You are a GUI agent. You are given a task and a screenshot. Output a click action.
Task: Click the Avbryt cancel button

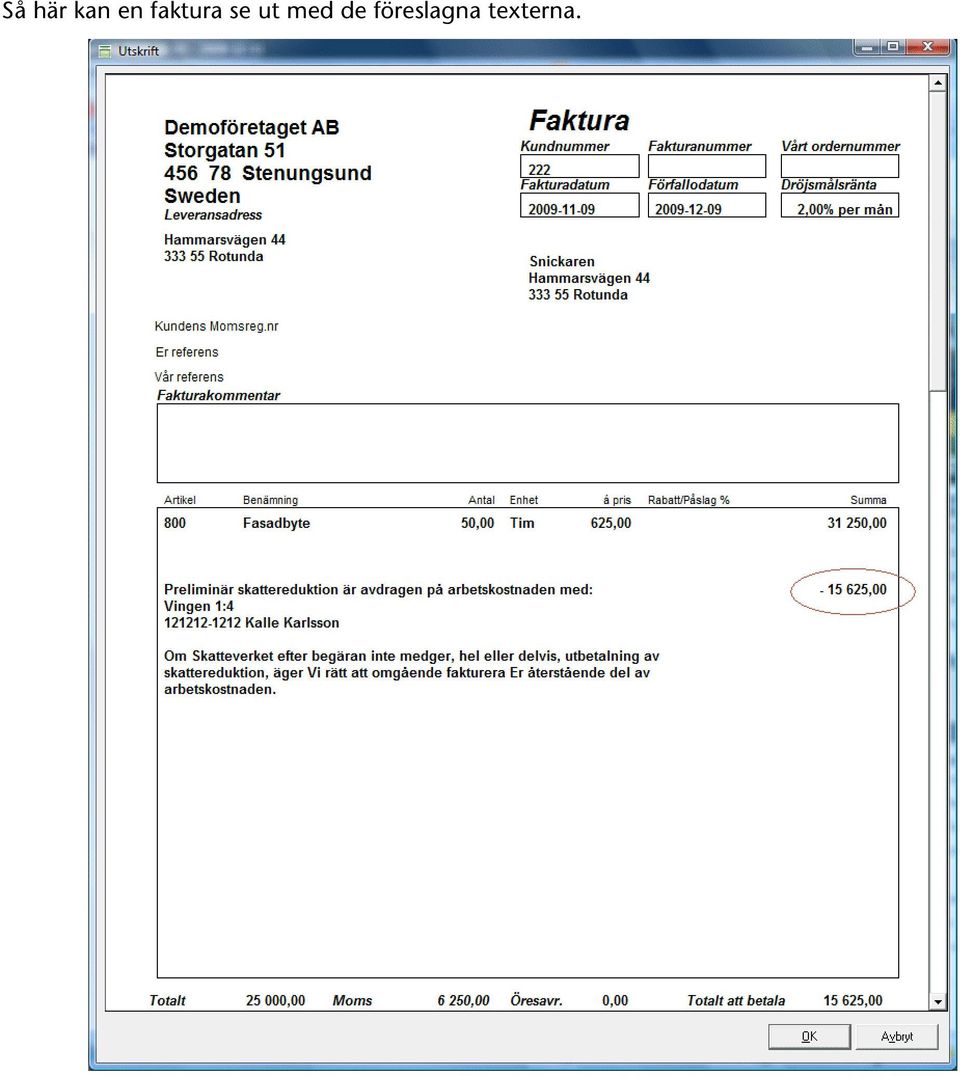(x=897, y=1036)
